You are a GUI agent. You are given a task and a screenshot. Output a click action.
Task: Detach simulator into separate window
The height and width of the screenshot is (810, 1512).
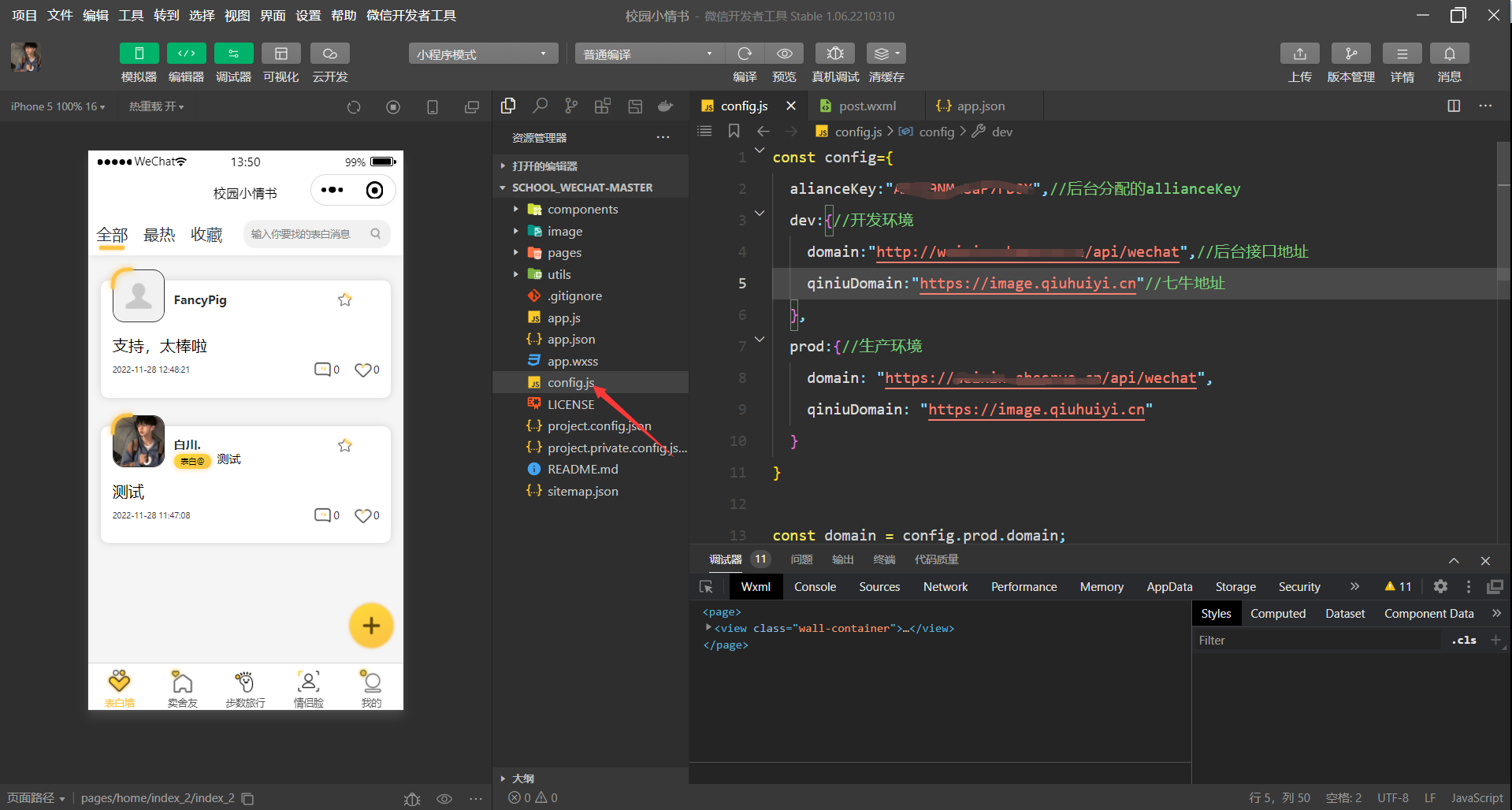[x=472, y=107]
